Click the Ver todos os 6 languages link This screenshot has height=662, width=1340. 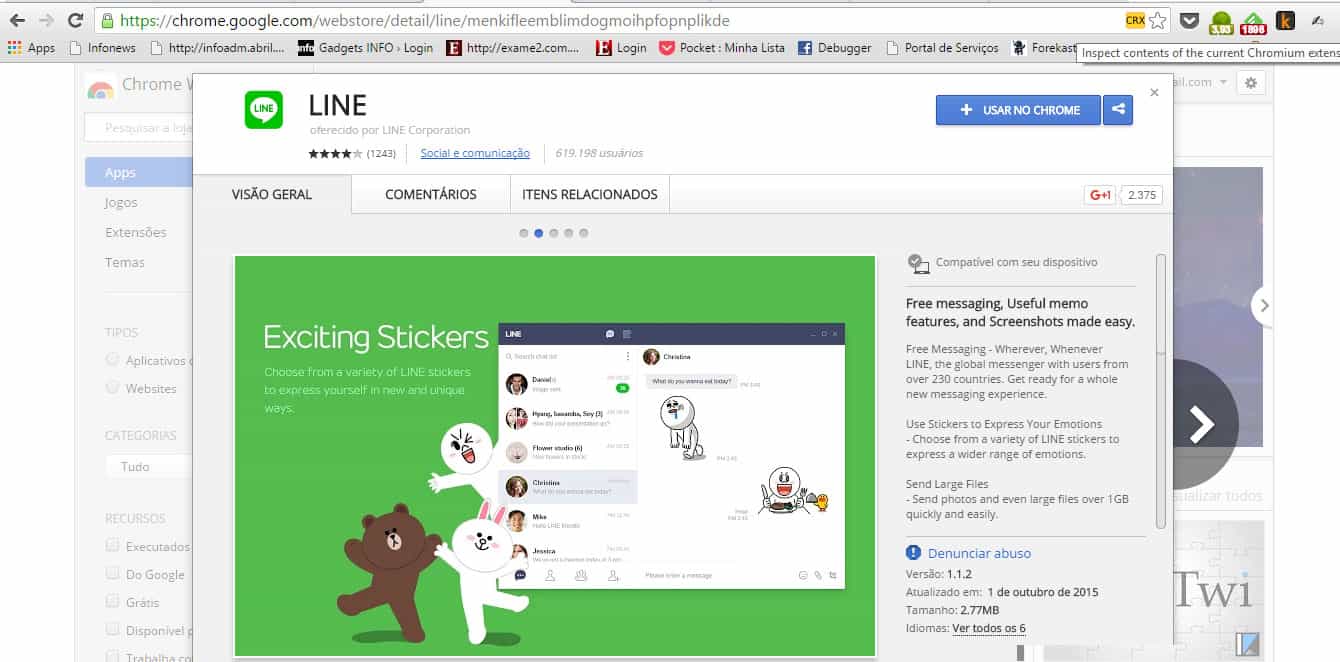coord(989,628)
